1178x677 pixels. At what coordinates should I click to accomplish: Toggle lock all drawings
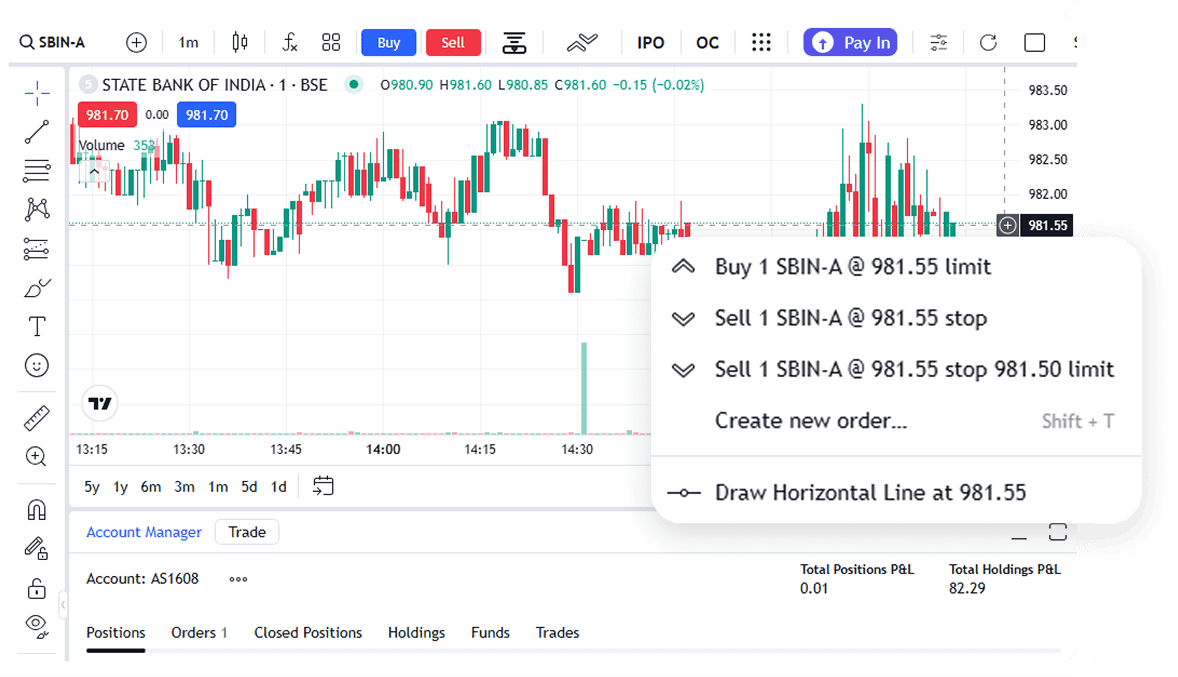[37, 587]
